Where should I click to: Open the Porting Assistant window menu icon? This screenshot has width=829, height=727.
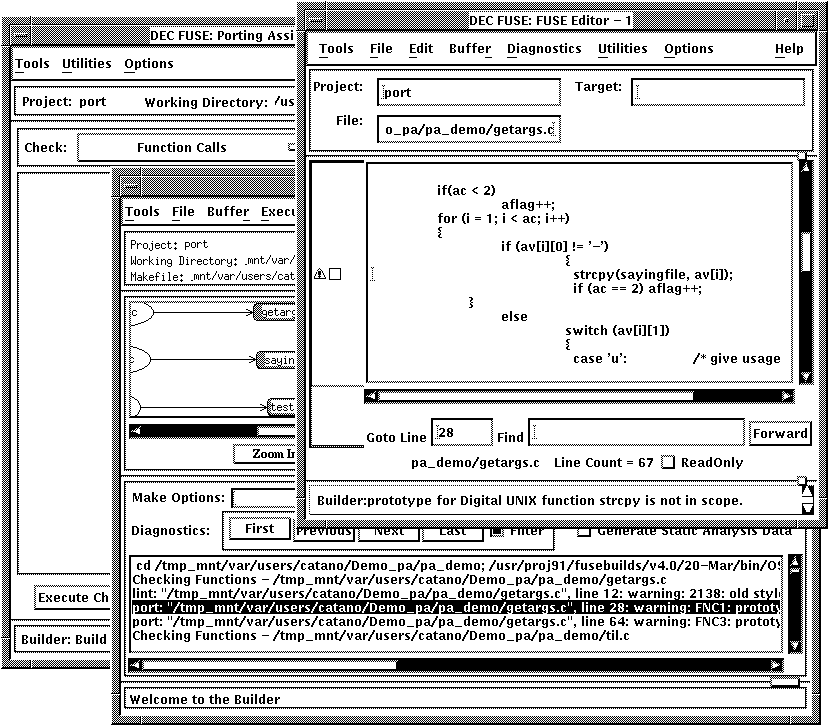(x=19, y=35)
